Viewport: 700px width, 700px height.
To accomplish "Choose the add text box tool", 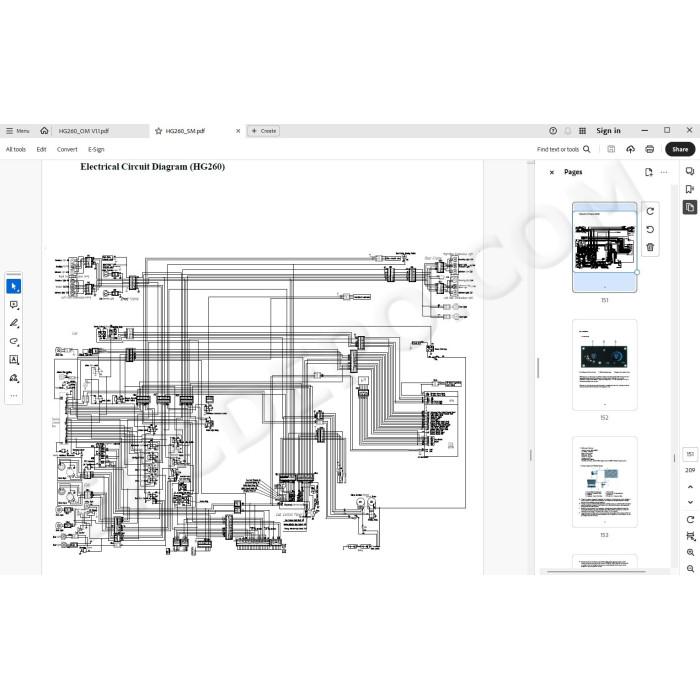I will (x=13, y=359).
